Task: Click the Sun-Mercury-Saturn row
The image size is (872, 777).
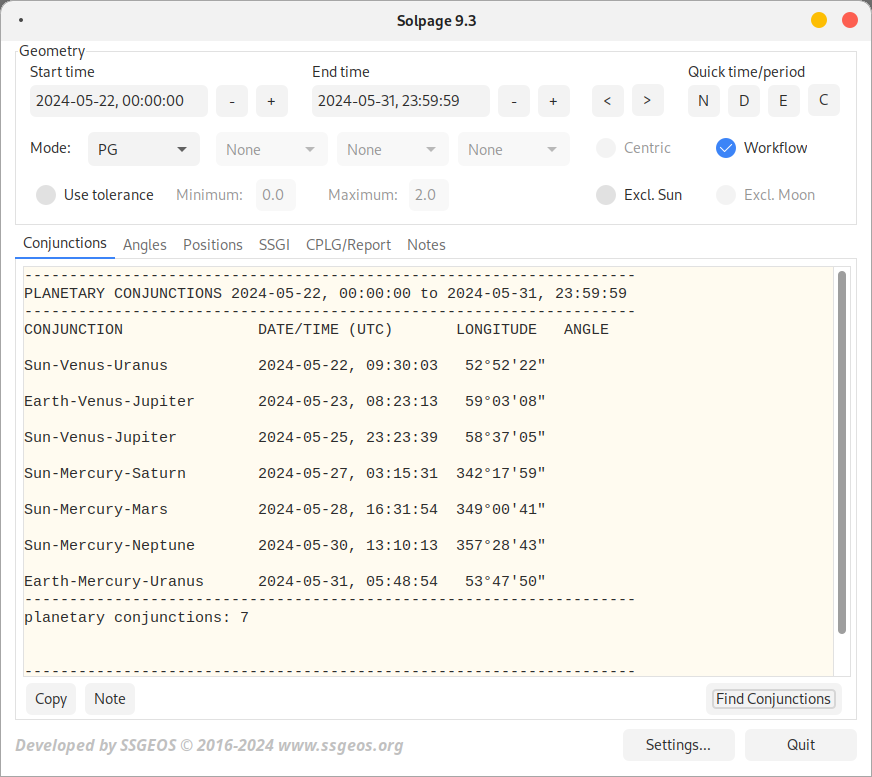Action: pos(285,473)
